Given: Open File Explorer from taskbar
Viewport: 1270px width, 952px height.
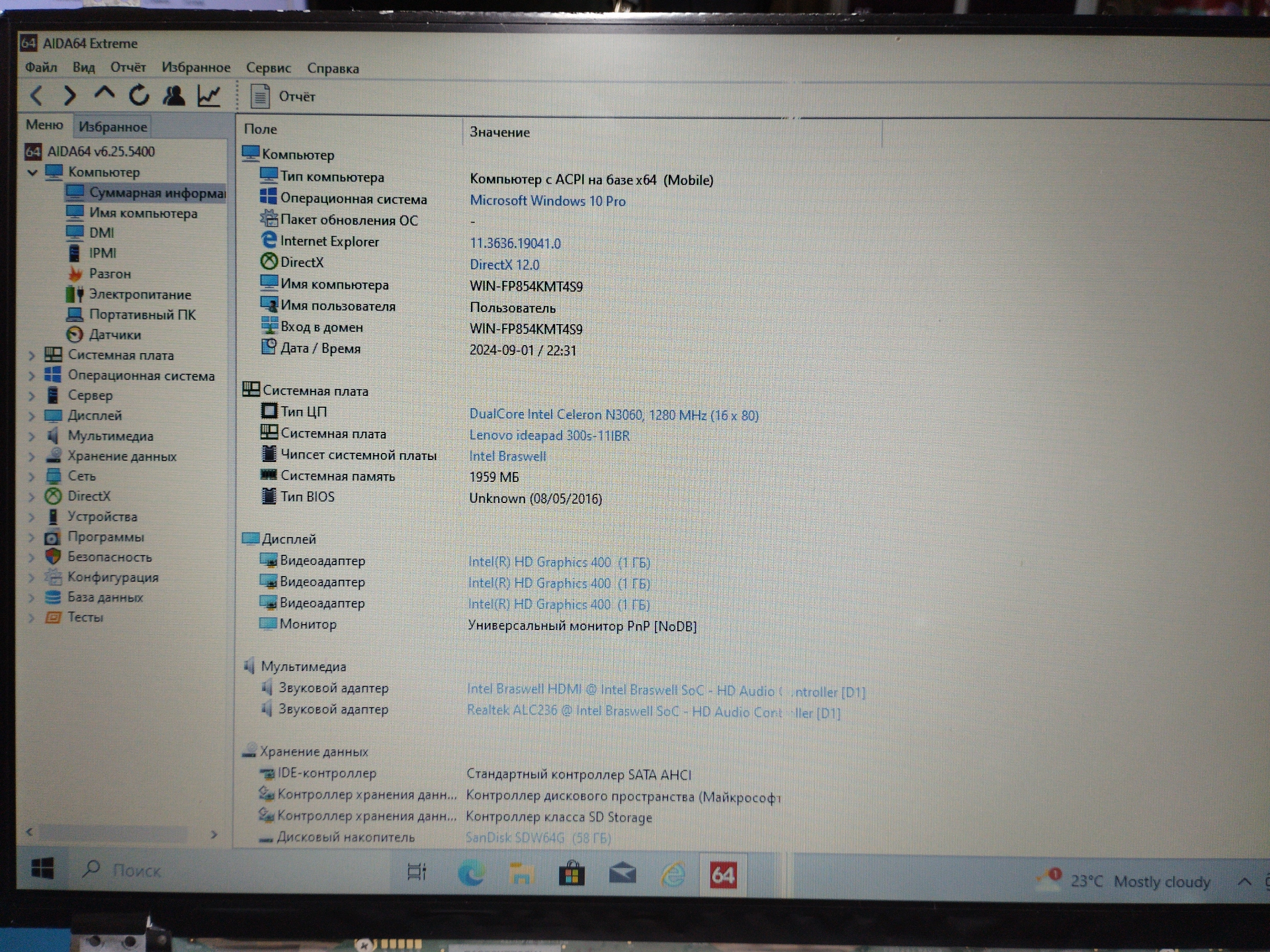Looking at the screenshot, I should click(x=521, y=874).
